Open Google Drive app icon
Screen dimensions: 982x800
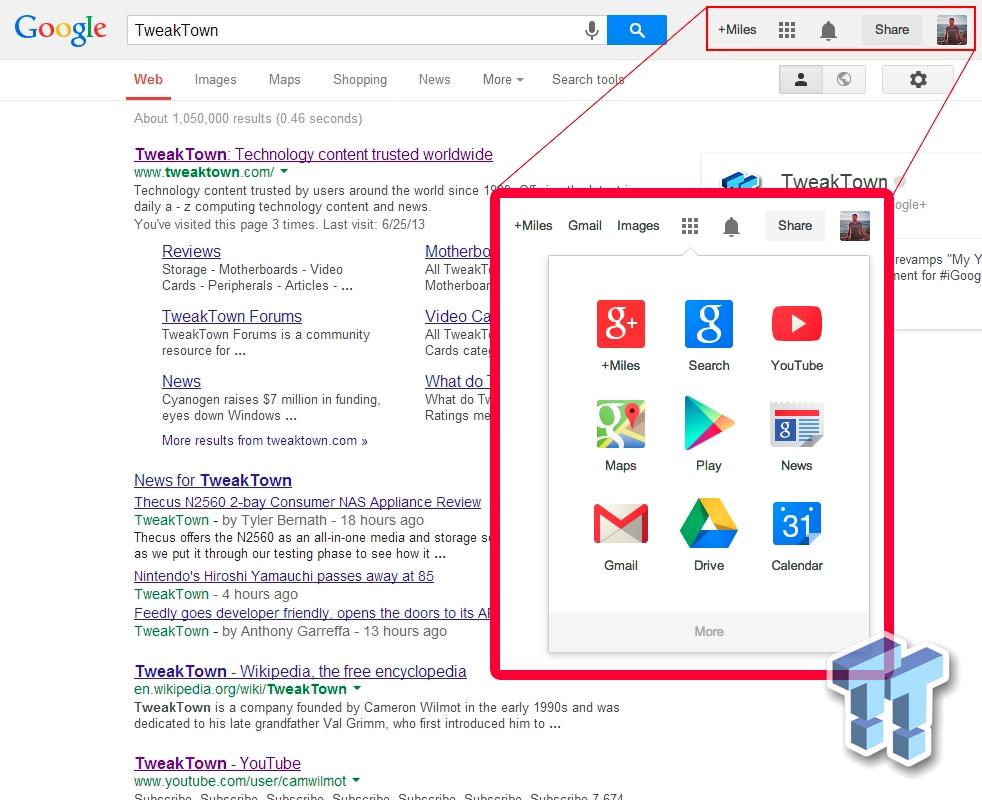point(708,524)
